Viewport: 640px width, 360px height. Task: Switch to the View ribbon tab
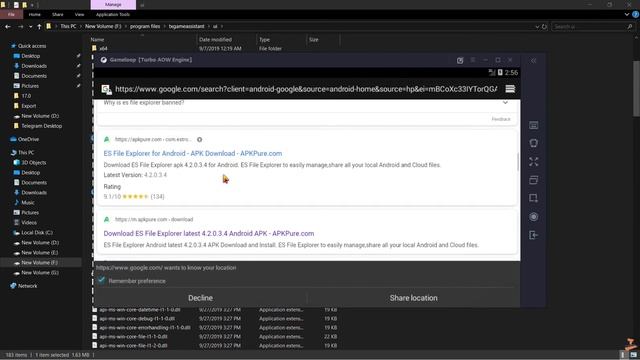79,14
